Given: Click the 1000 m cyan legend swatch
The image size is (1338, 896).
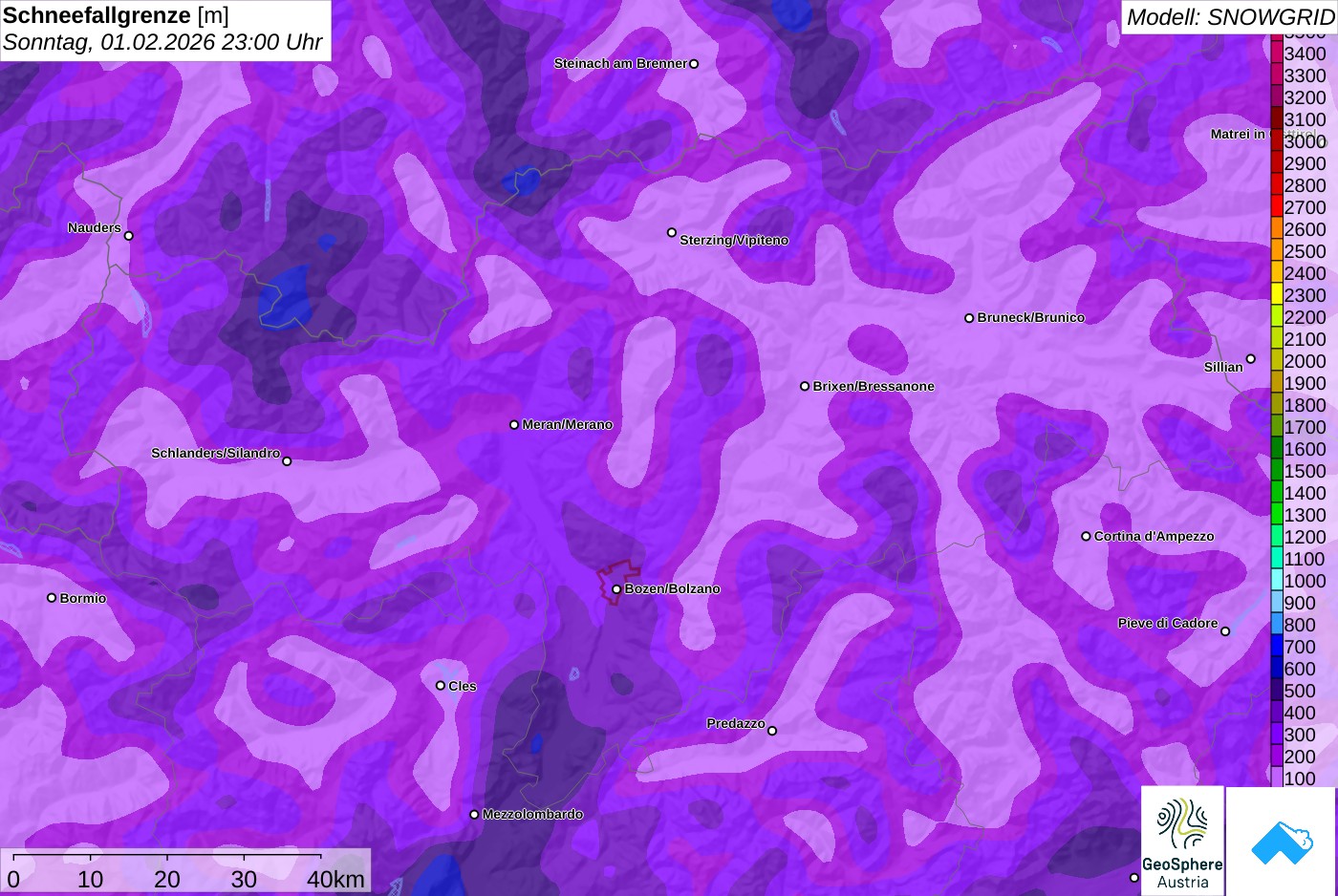Looking at the screenshot, I should click(x=1277, y=581).
